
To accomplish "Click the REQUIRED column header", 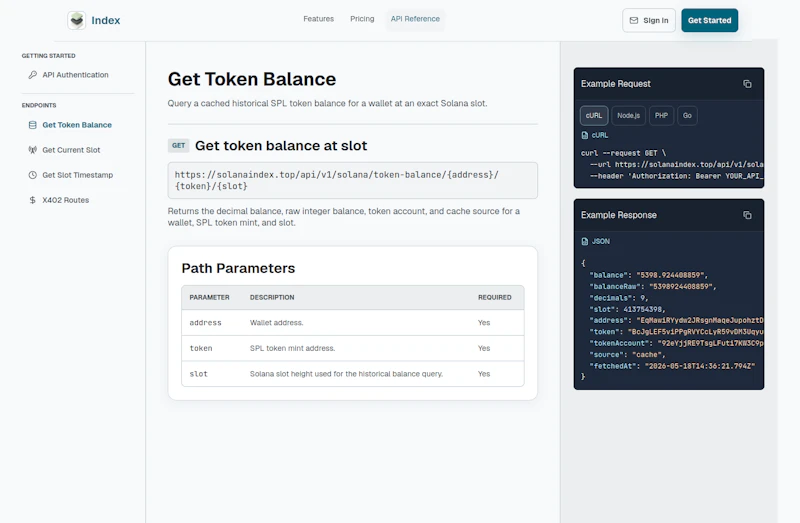I will coord(494,297).
